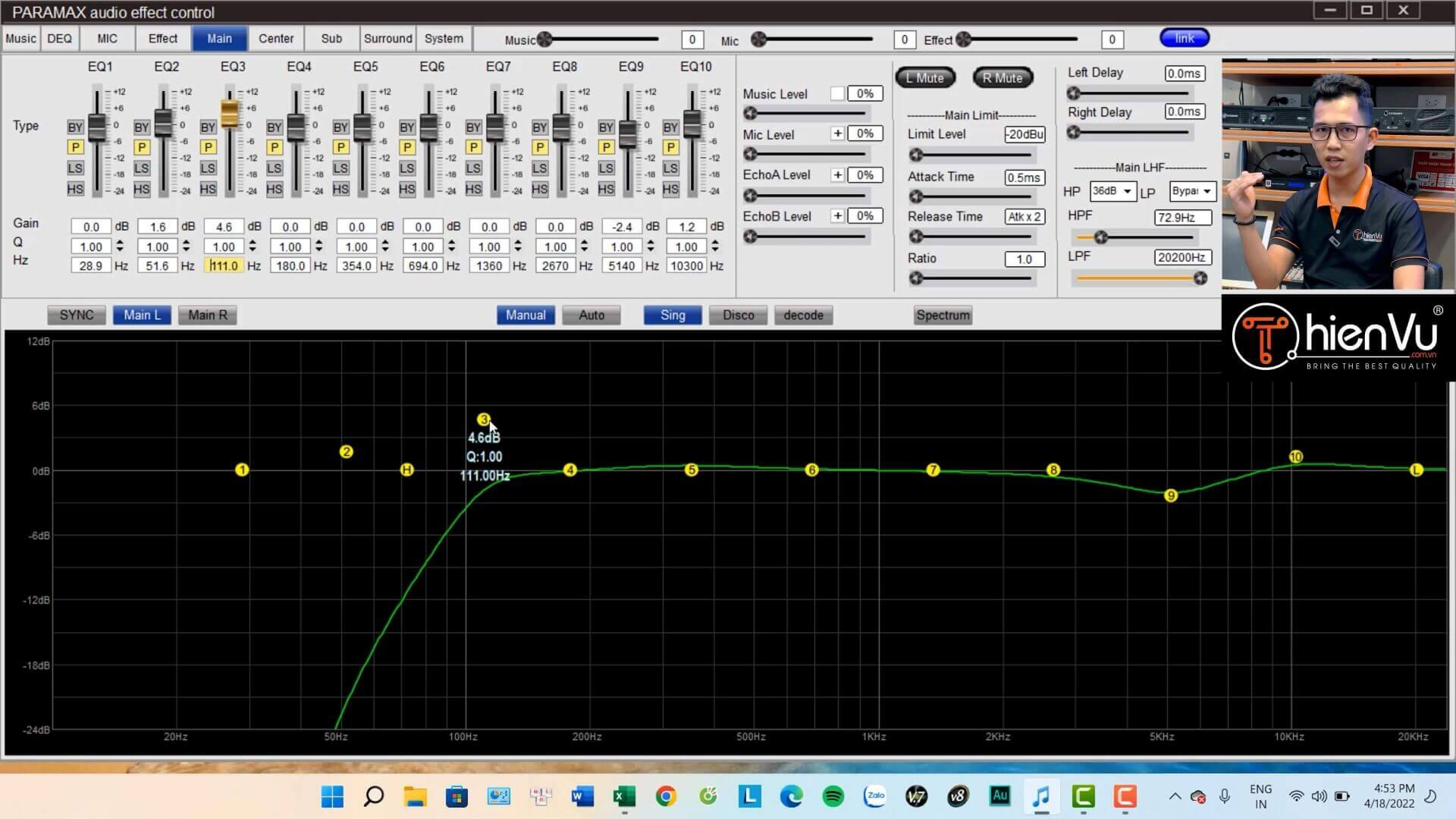Enable the Manual EQ mode
This screenshot has height=819, width=1456.
525,315
